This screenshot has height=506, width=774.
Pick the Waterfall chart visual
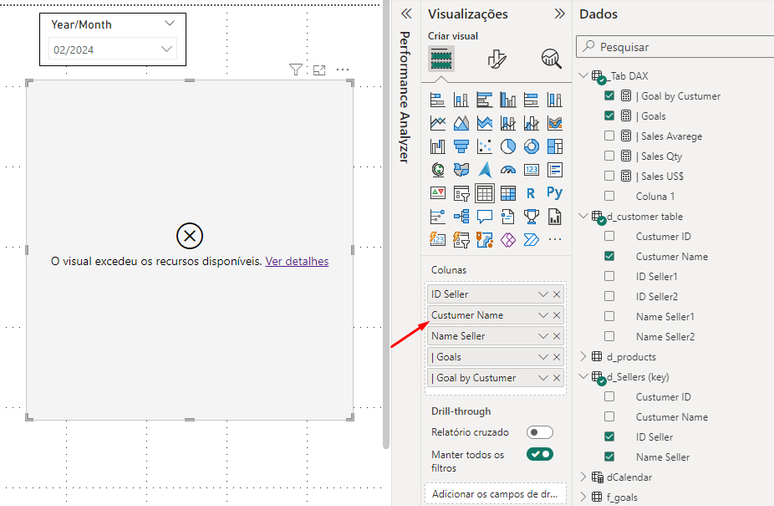point(437,146)
